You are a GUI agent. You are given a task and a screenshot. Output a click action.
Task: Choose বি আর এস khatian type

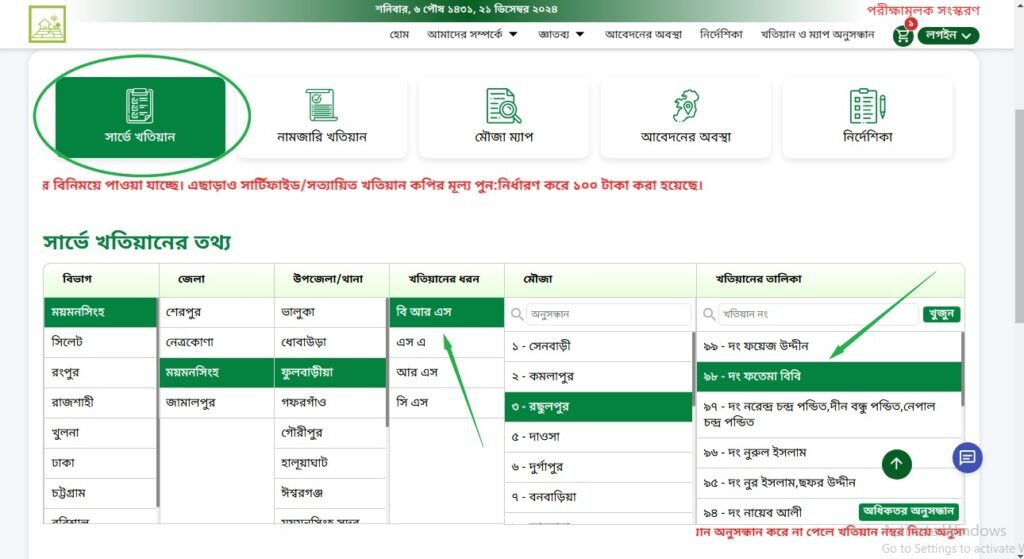coord(447,312)
